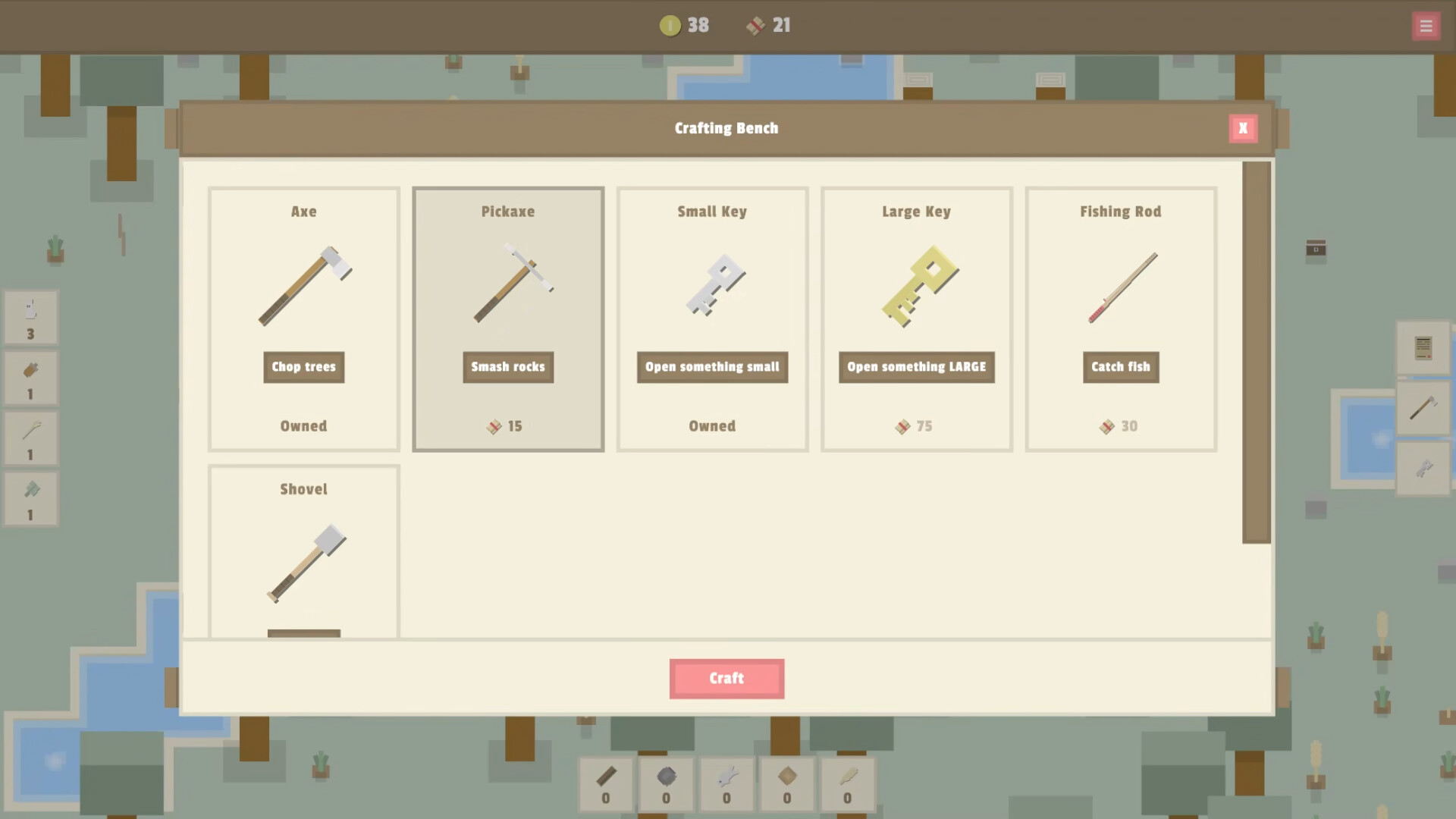Open the hamburger menu in the top-right corner
Image resolution: width=1456 pixels, height=819 pixels.
(x=1426, y=25)
